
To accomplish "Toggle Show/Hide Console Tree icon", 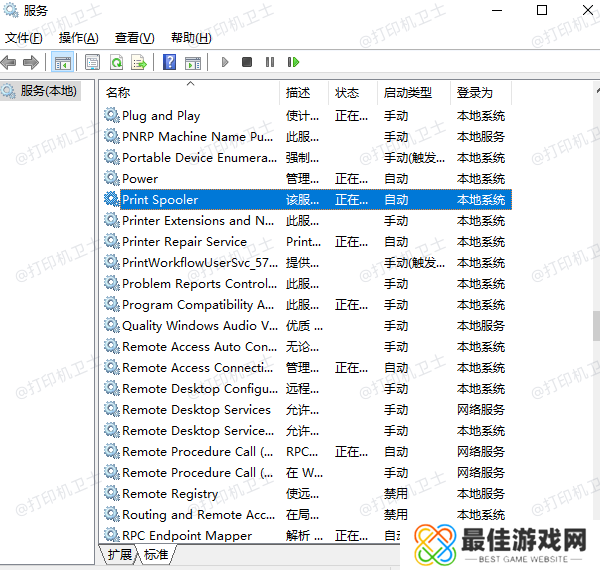I will [63, 62].
